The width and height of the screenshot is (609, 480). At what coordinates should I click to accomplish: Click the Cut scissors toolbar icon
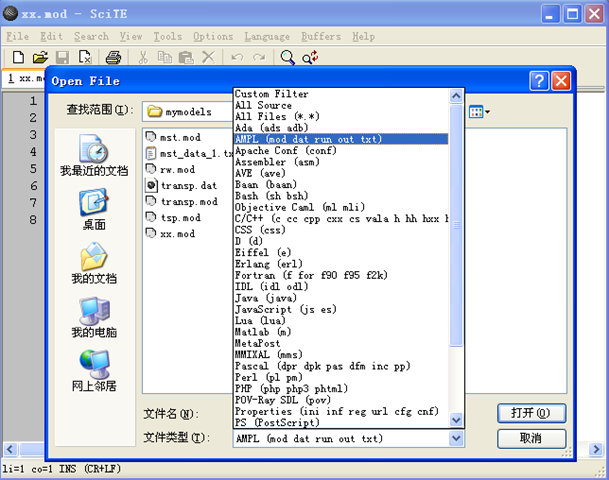(143, 57)
